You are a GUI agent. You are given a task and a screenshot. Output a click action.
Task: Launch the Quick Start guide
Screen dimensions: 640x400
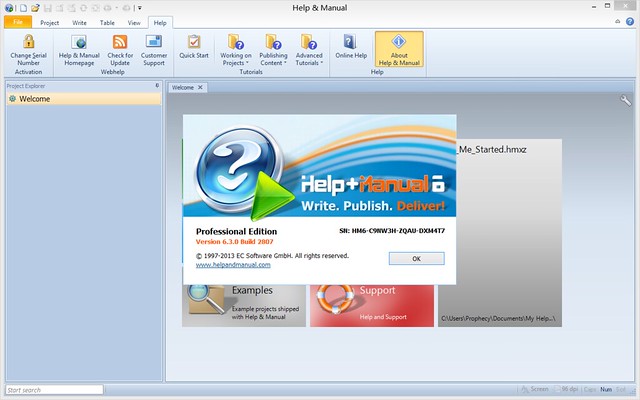coord(194,47)
